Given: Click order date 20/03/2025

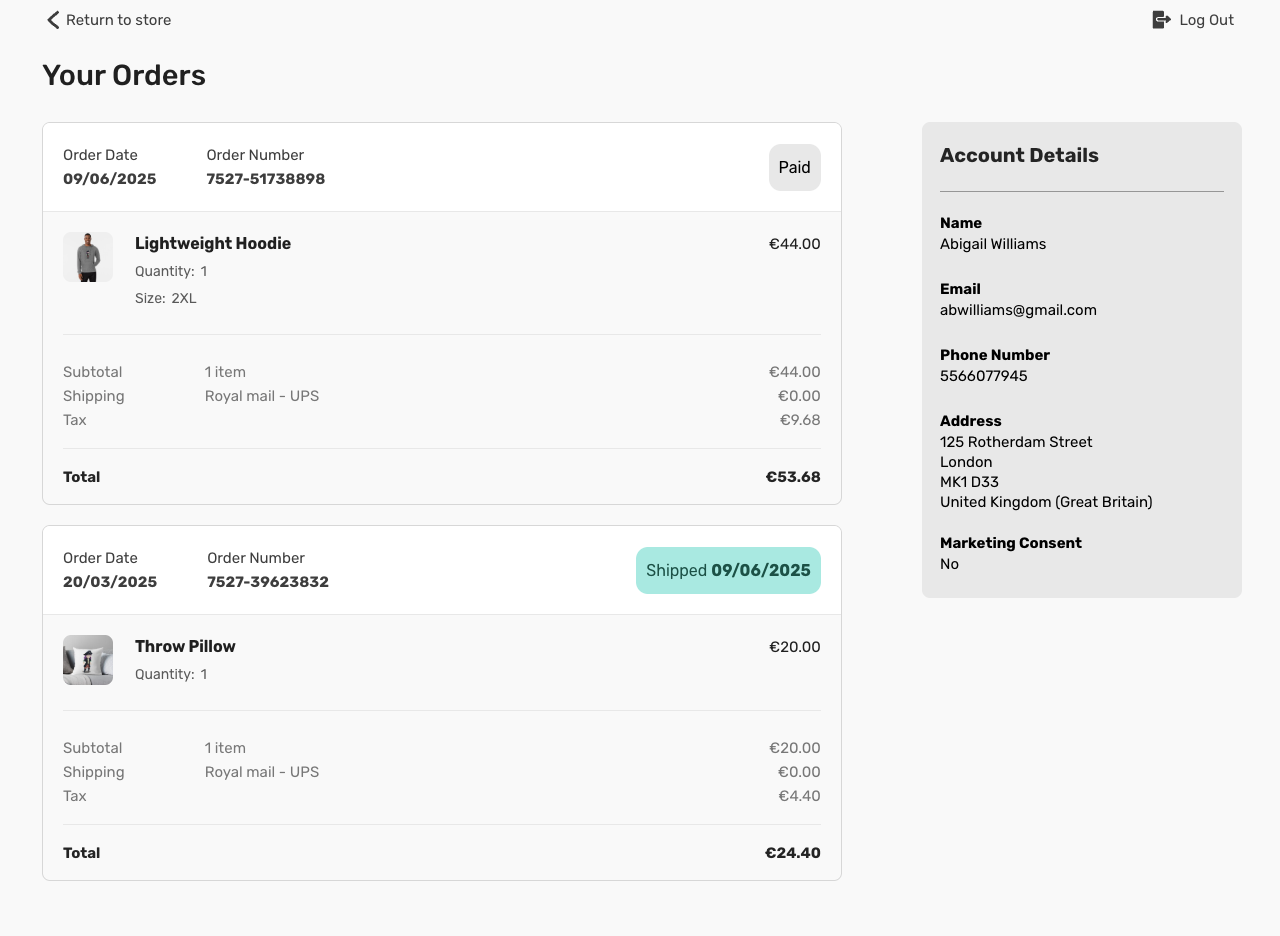Looking at the screenshot, I should coord(110,582).
